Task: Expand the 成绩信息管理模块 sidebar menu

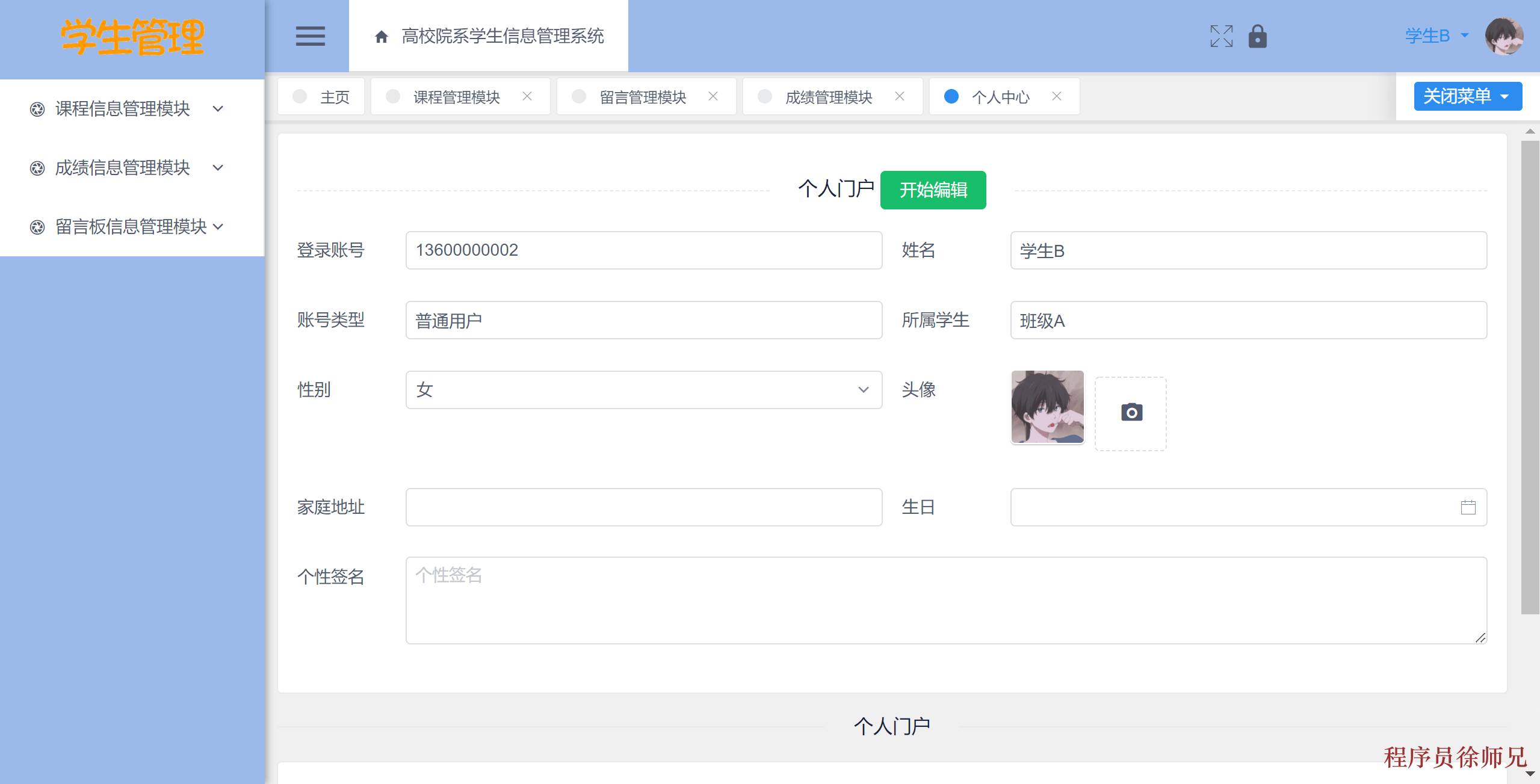Action: coord(218,168)
